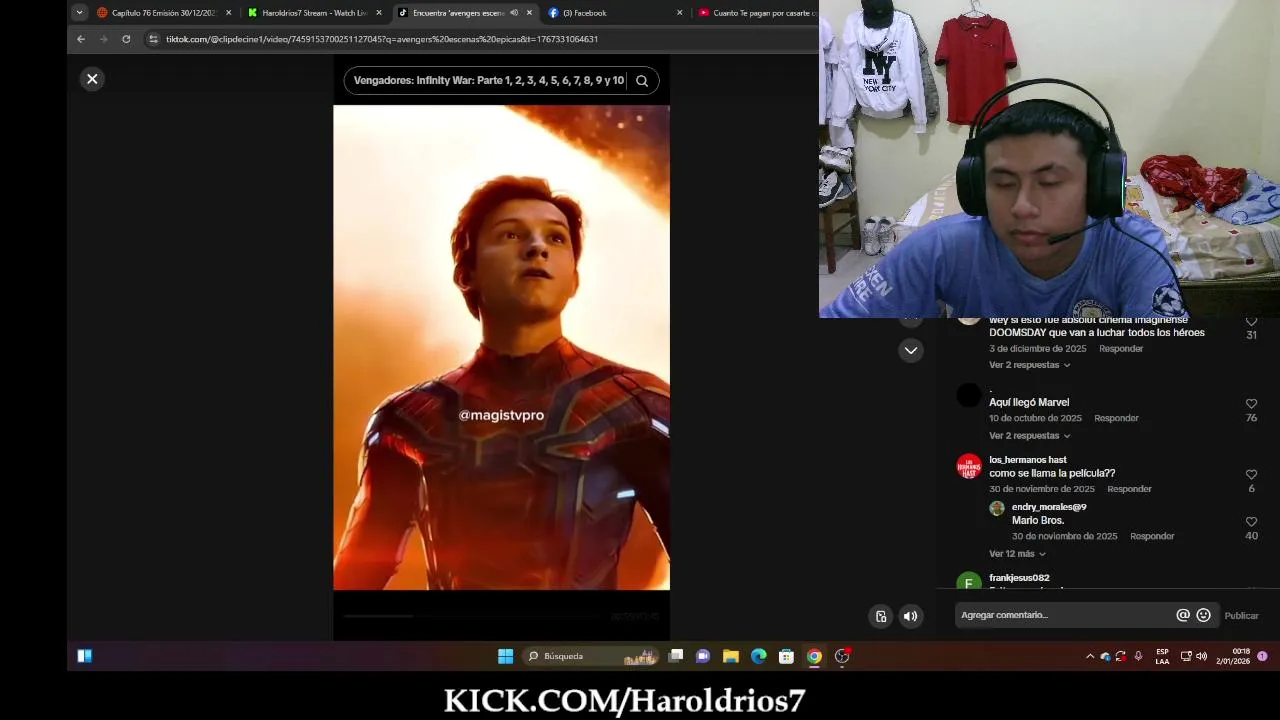Open los_hermanos hast profile name
Image resolution: width=1280 pixels, height=720 pixels.
[1028, 460]
